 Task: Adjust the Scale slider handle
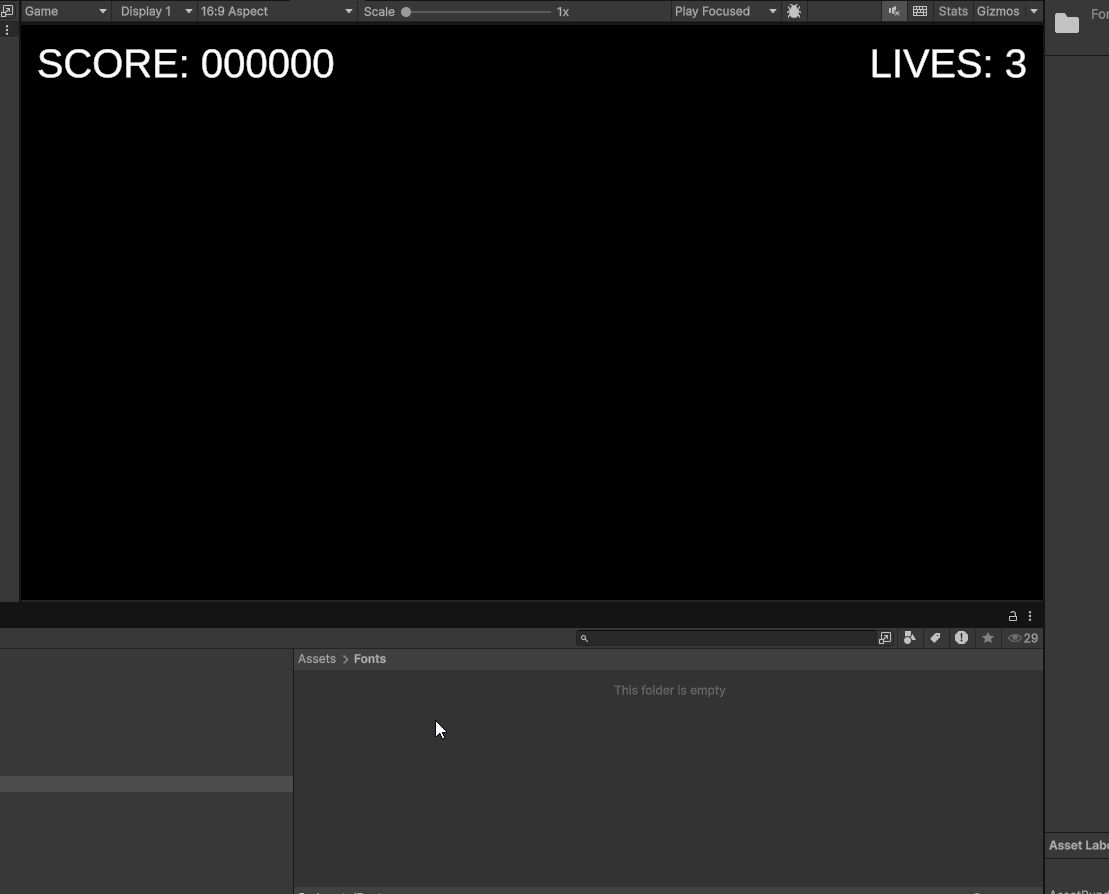[406, 12]
